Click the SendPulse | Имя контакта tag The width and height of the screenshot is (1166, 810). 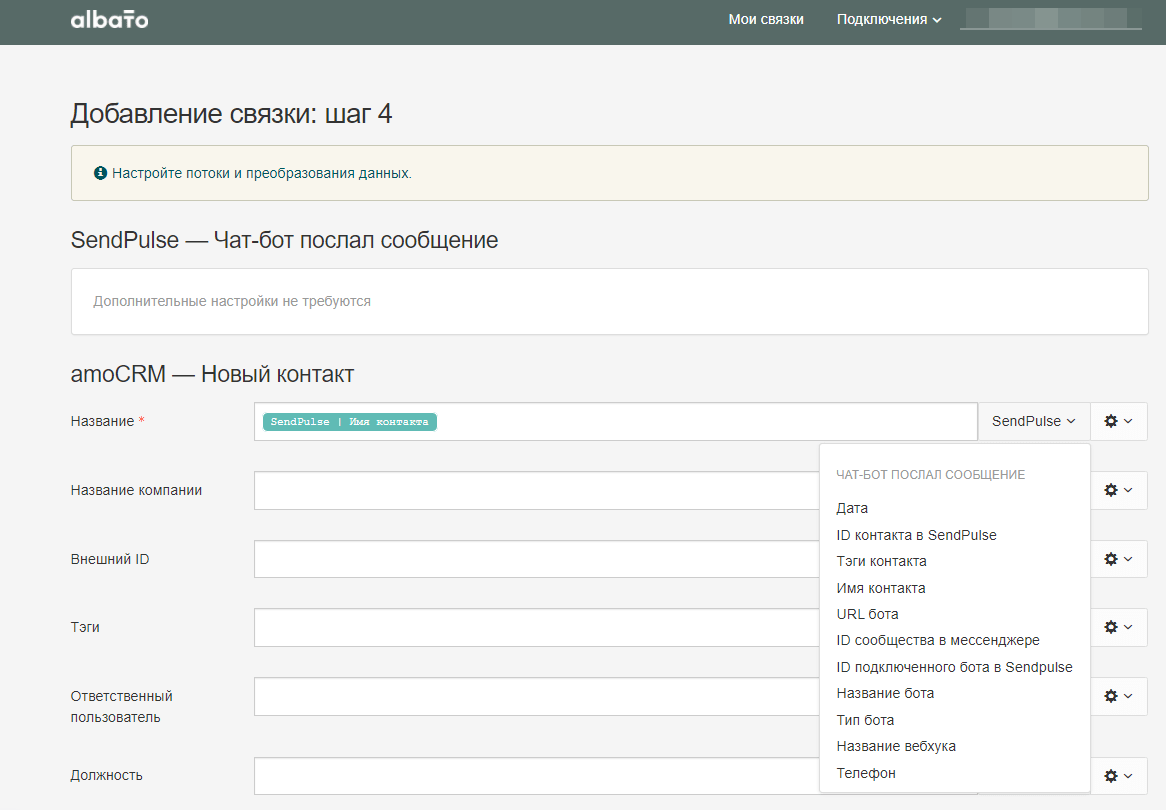point(350,422)
